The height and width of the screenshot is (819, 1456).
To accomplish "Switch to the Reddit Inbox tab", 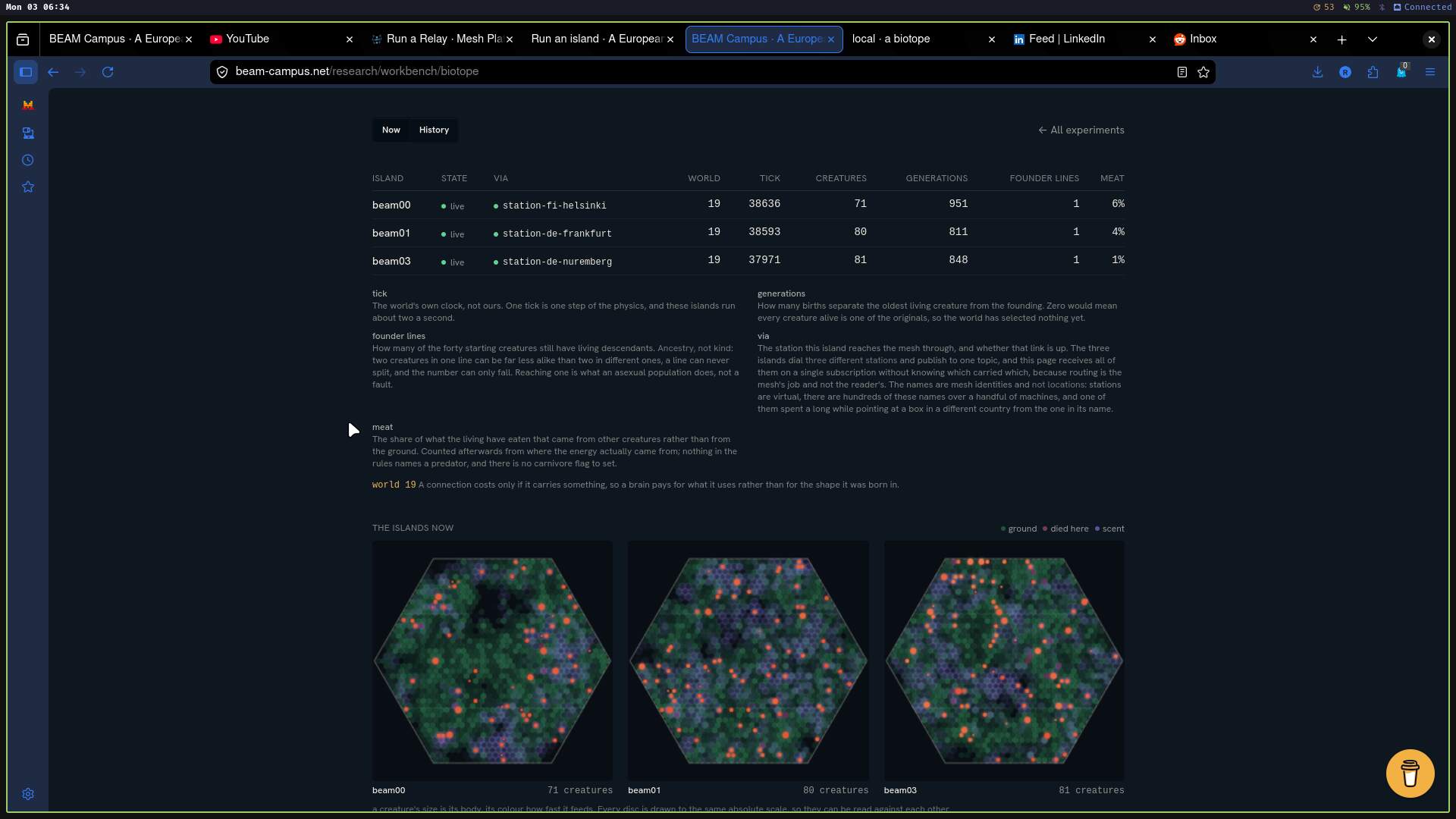I will 1245,39.
